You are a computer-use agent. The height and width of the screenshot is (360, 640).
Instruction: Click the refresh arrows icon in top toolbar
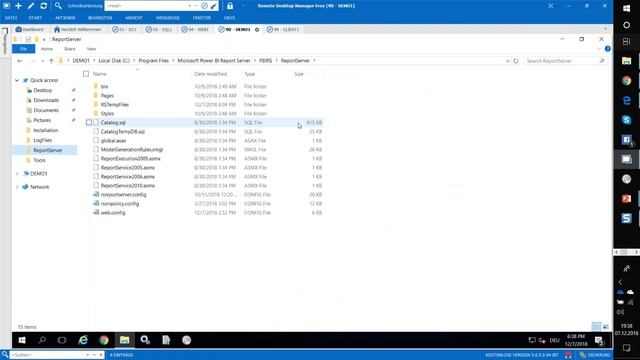pyautogui.click(x=44, y=6)
